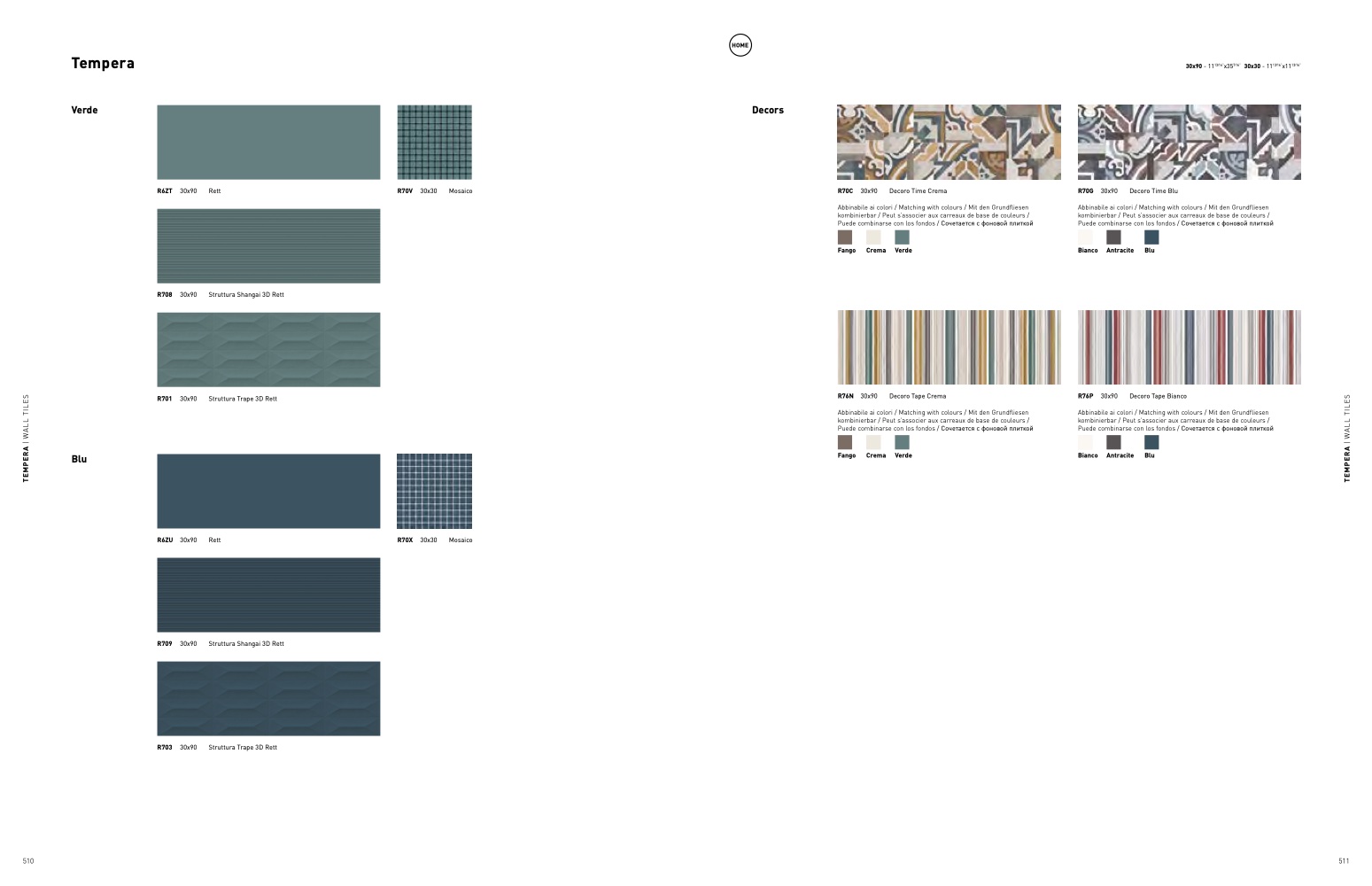Pick the Fango swatch under Decoro Time Crema
The image size is (1372, 886).
pos(845,237)
